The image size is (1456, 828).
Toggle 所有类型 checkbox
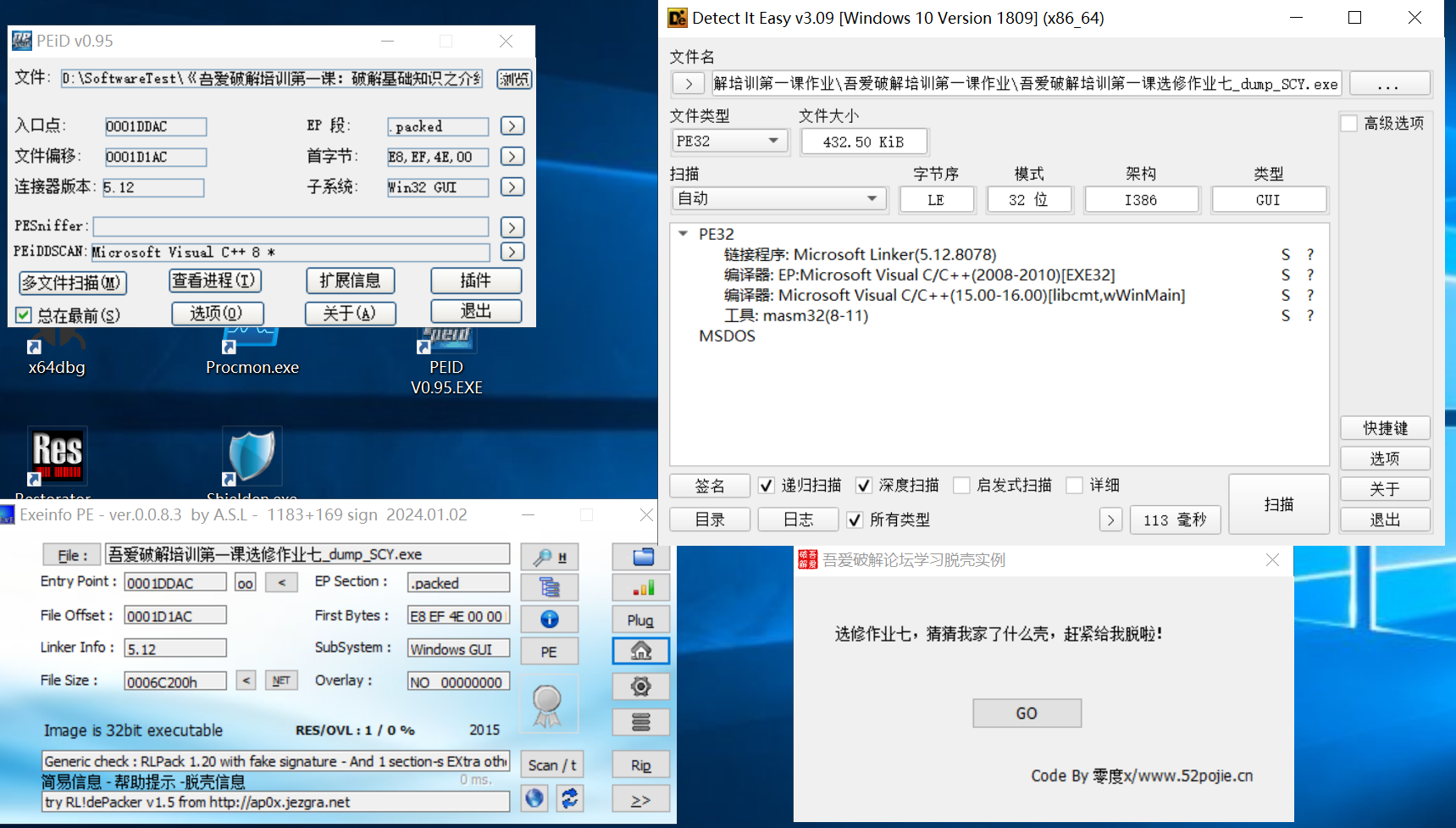click(855, 520)
